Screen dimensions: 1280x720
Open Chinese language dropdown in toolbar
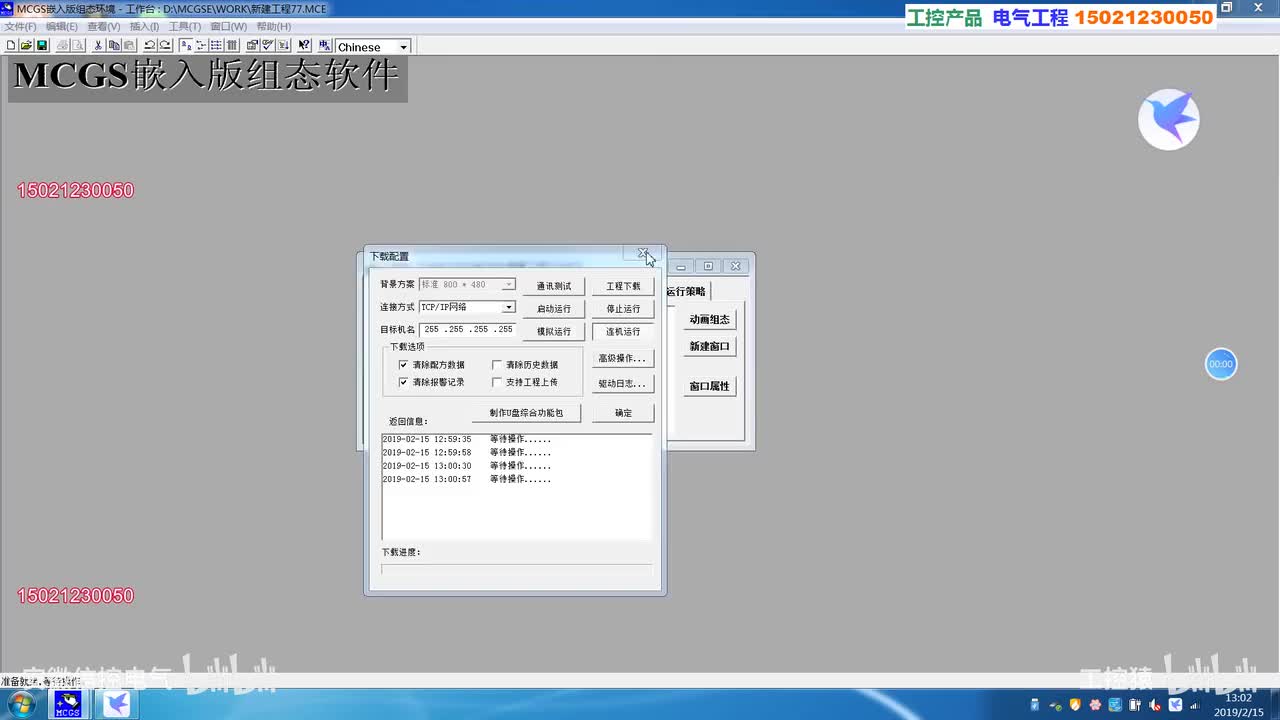click(x=403, y=47)
